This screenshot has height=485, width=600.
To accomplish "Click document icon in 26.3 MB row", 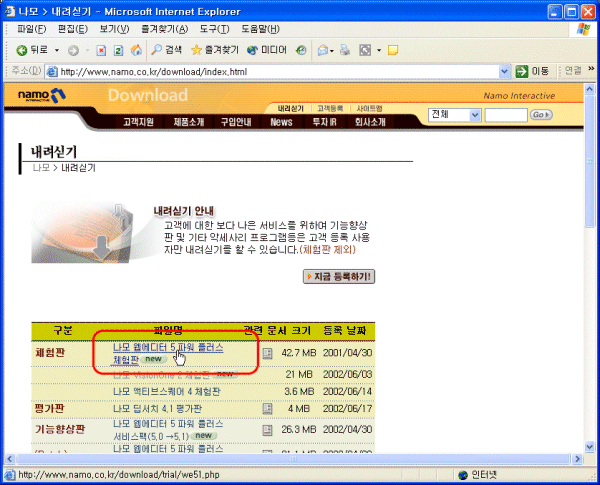I will click(x=267, y=430).
